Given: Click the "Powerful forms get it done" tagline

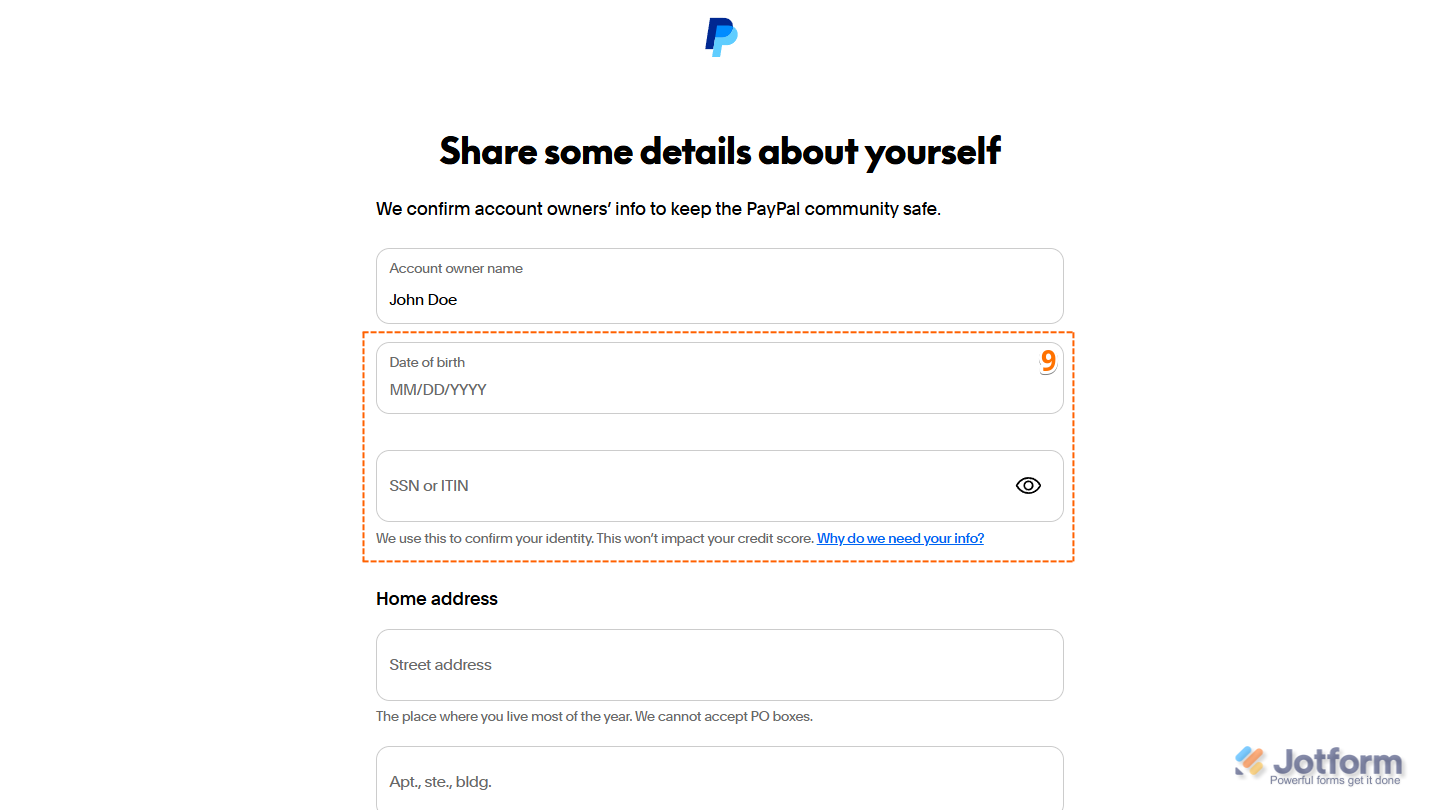Looking at the screenshot, I should pos(1335,778).
